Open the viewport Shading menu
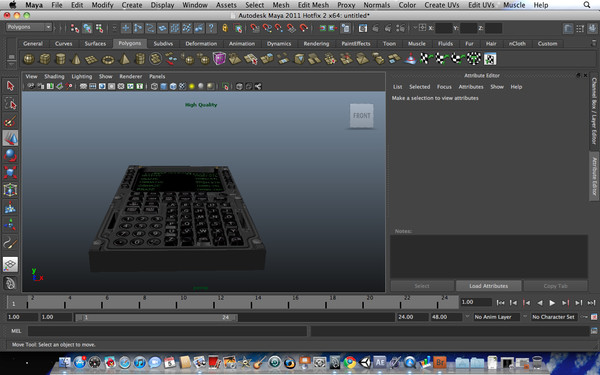This screenshot has width=600, height=375. pos(54,77)
